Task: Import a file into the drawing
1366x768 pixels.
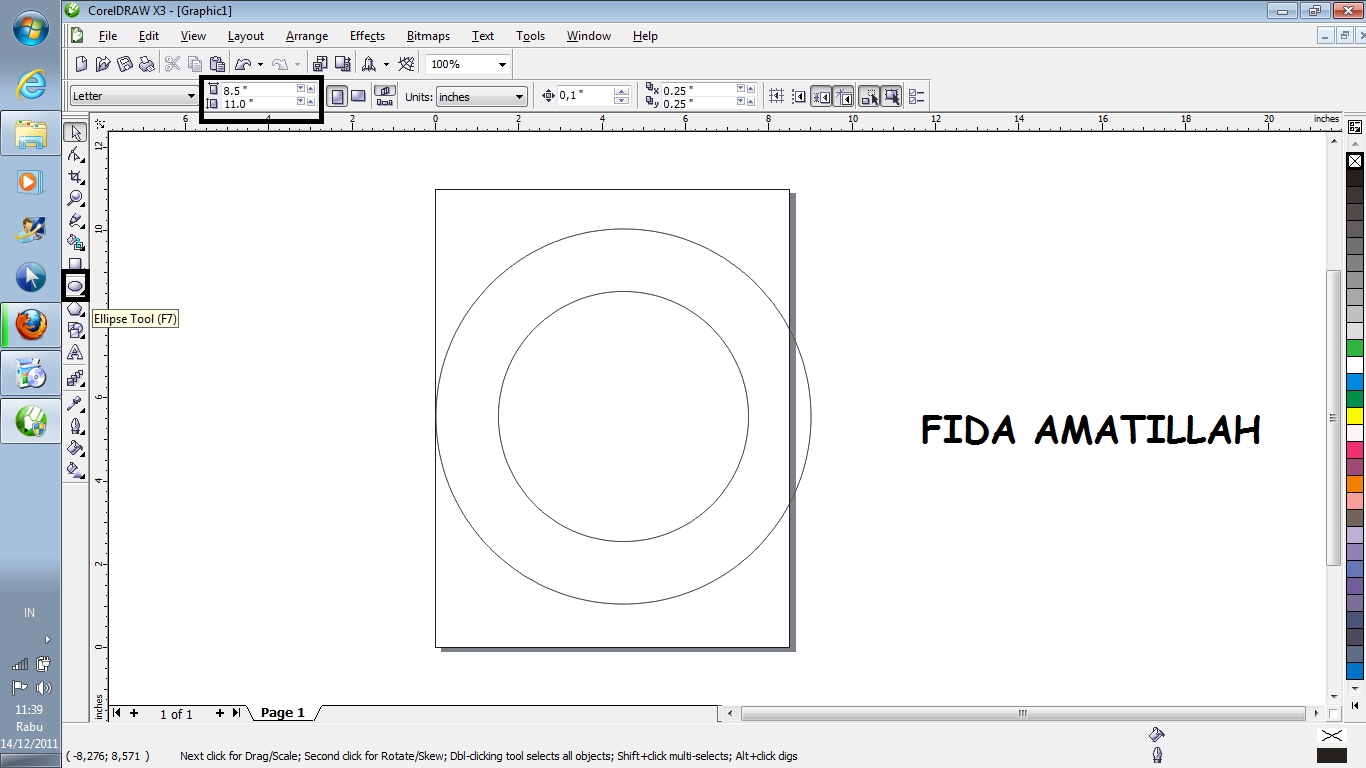Action: (320, 64)
